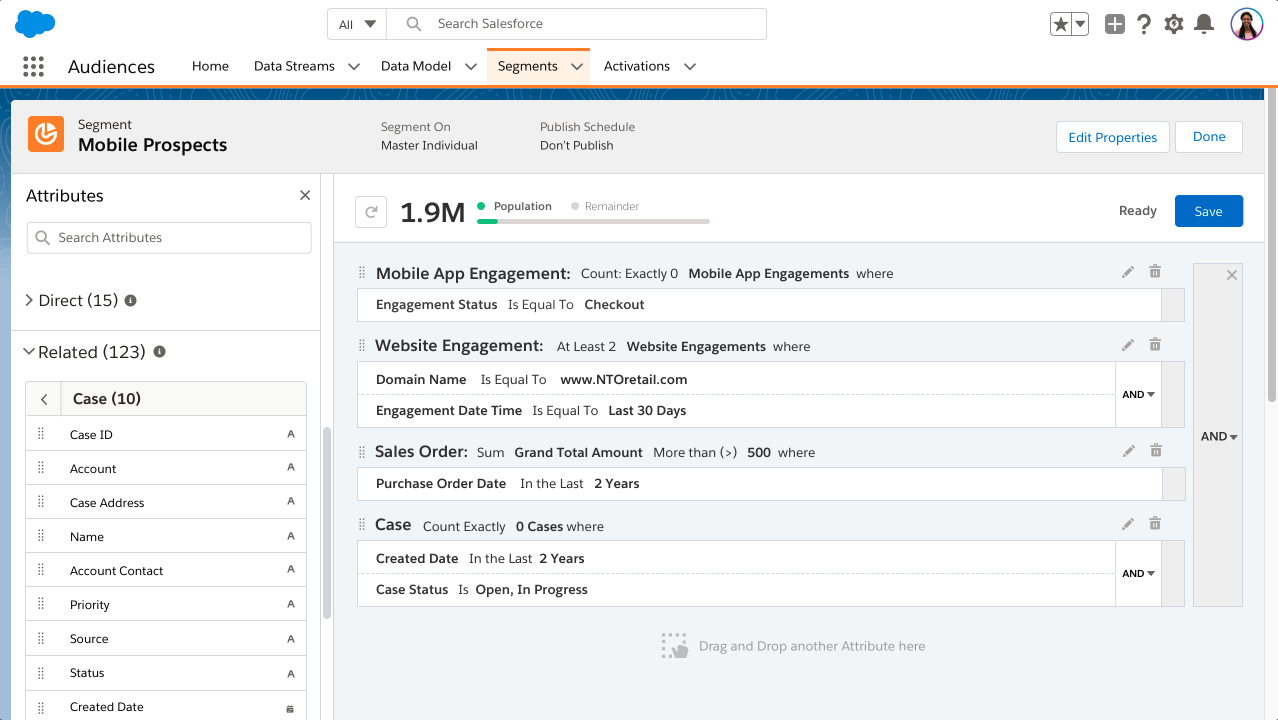Image resolution: width=1278 pixels, height=720 pixels.
Task: Click the Search Attributes input field
Action: 169,238
